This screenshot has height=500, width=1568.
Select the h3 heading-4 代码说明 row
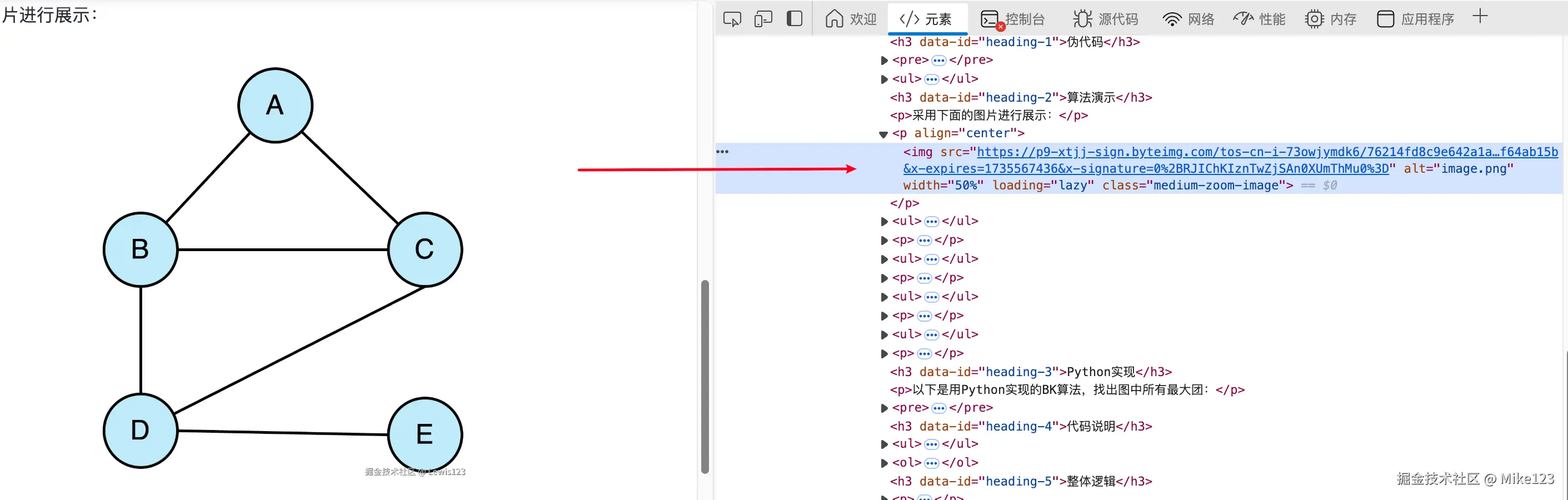point(1021,427)
